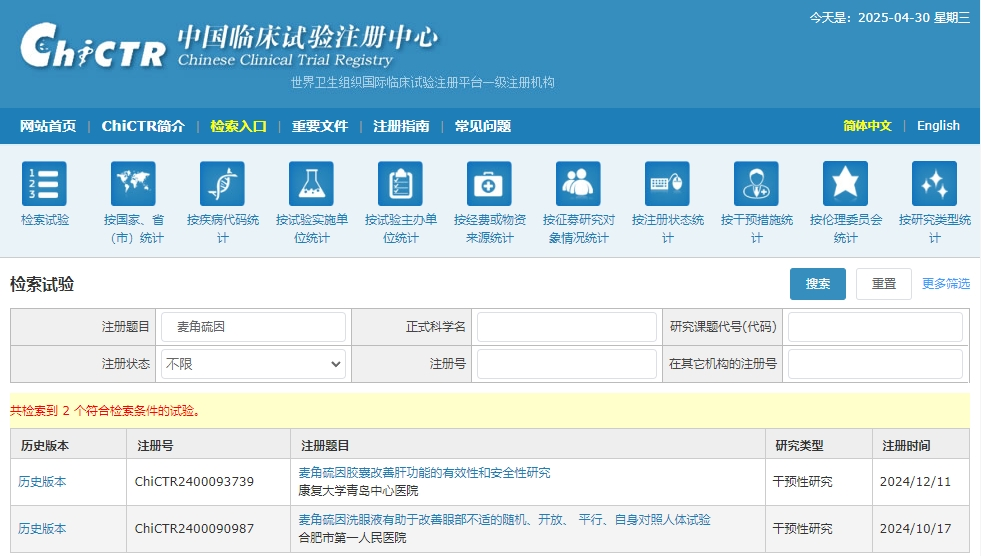Click the clipboard sponsor unit statistics icon
This screenshot has width=981, height=556.
(400, 184)
